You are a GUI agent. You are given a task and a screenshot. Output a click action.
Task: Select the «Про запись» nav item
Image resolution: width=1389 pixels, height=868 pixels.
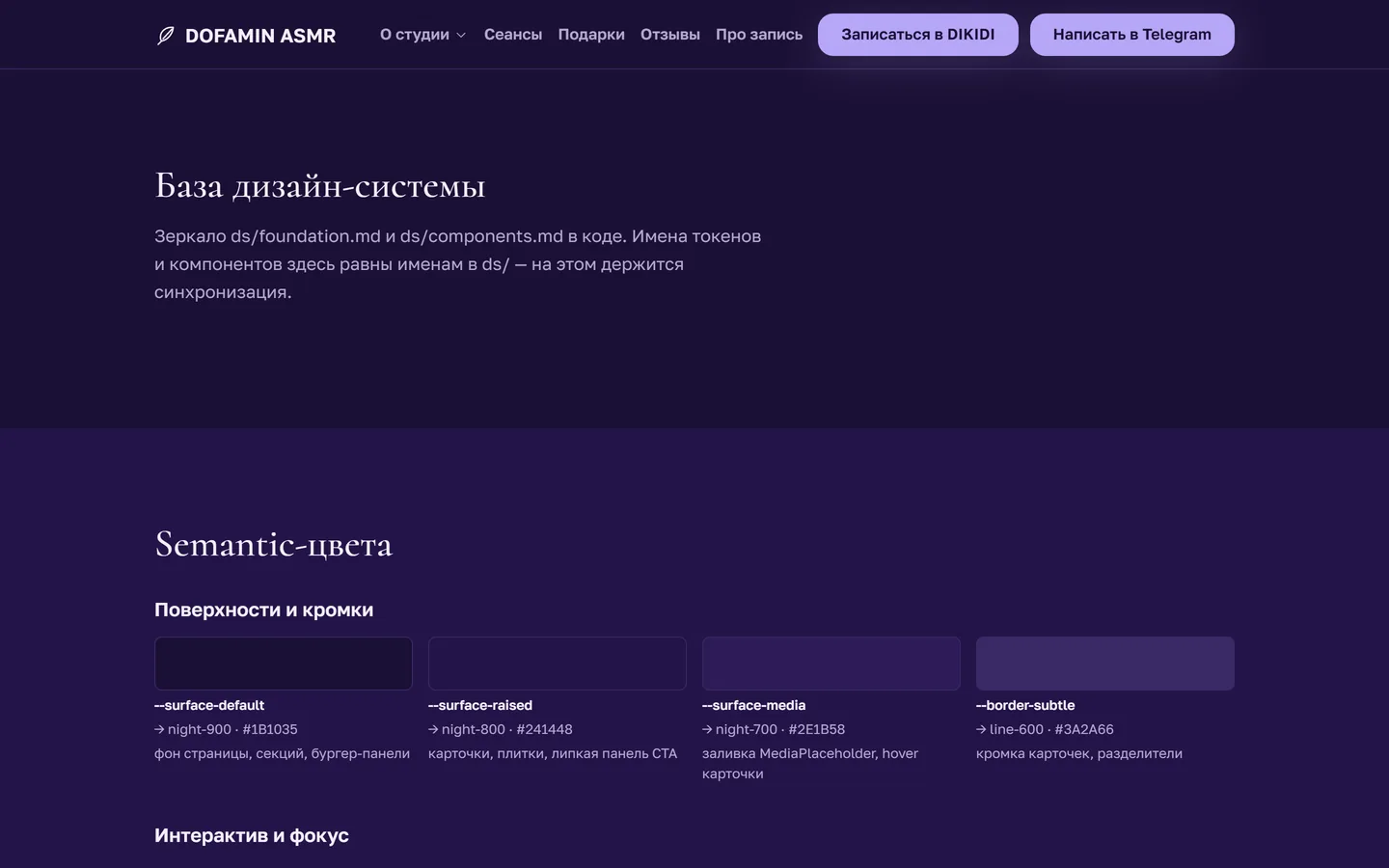click(759, 35)
